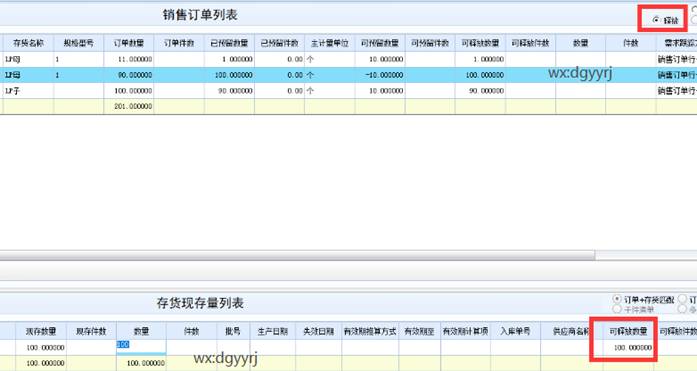Click releasable quantity 100.000000 in highlighted row
This screenshot has height=371, width=697.
pos(480,75)
